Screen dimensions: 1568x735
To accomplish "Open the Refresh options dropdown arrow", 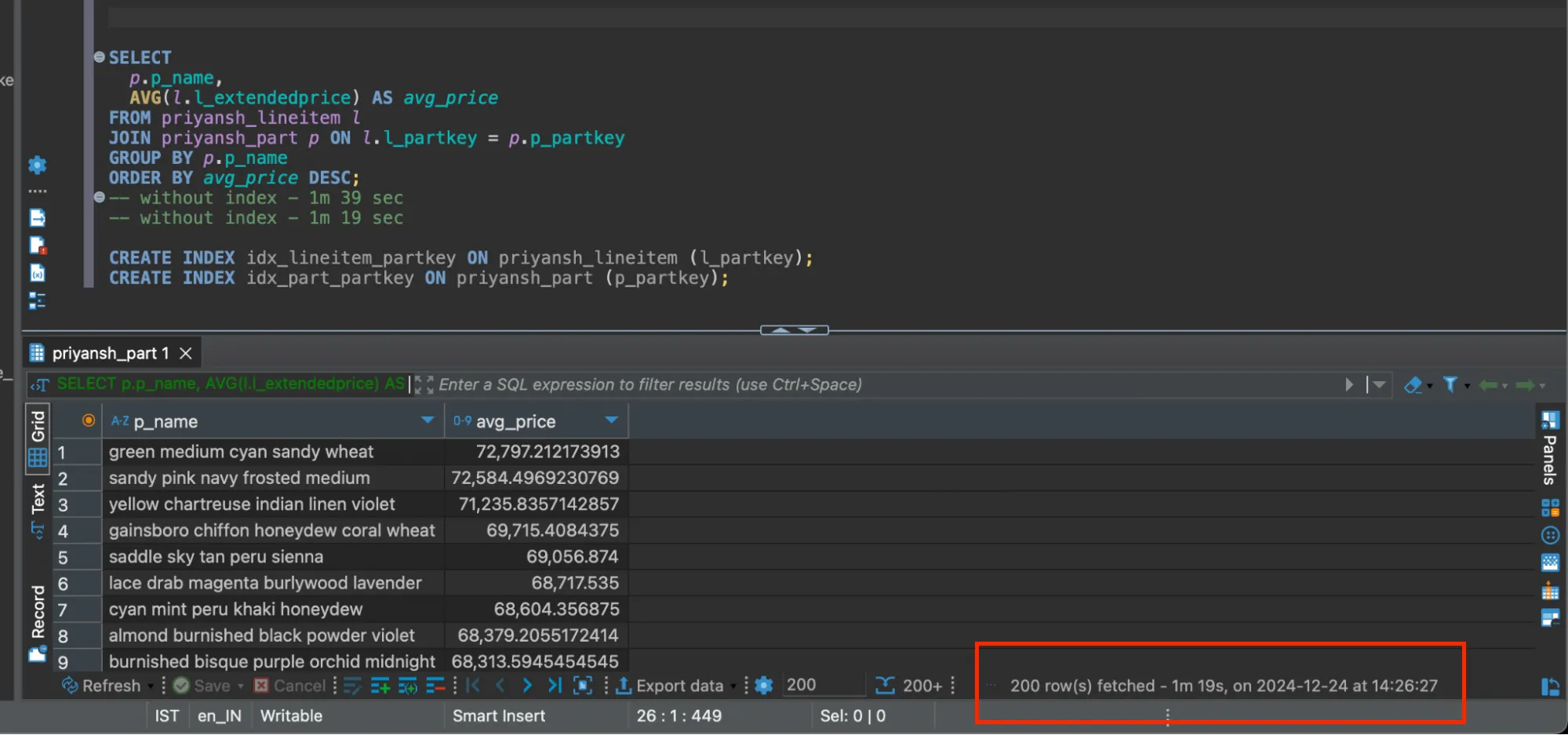I will (x=151, y=686).
